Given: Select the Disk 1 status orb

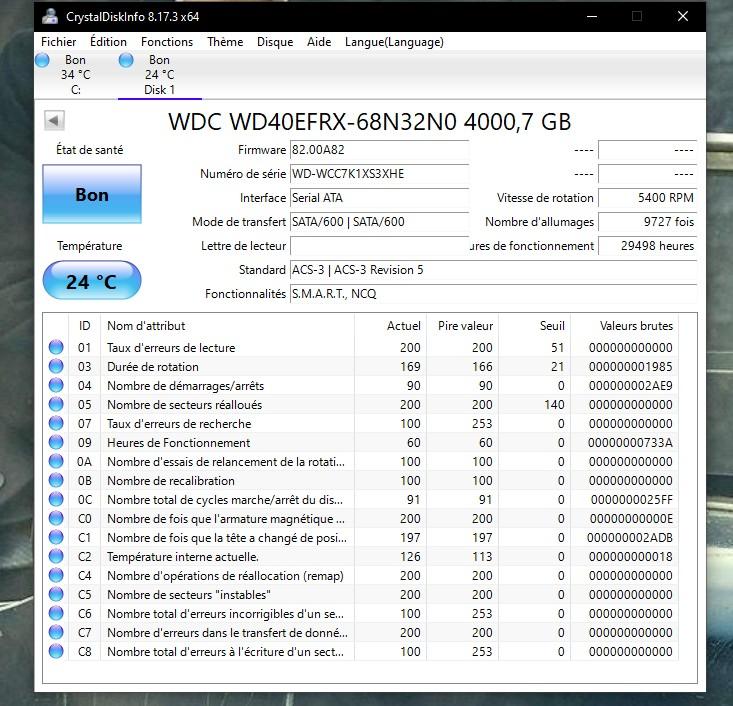Looking at the screenshot, I should click(126, 60).
